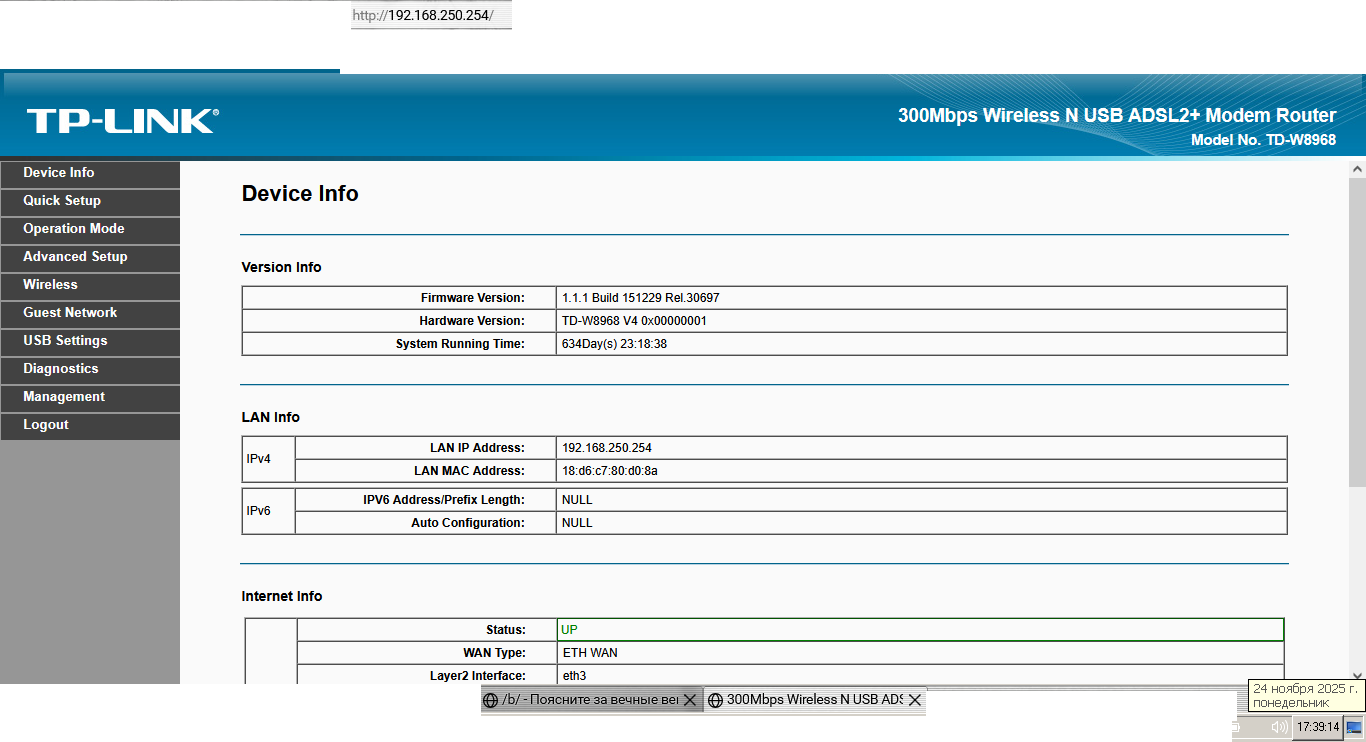Click the vertical scrollbar thumb
Image resolution: width=1366 pixels, height=742 pixels.
(x=1357, y=332)
